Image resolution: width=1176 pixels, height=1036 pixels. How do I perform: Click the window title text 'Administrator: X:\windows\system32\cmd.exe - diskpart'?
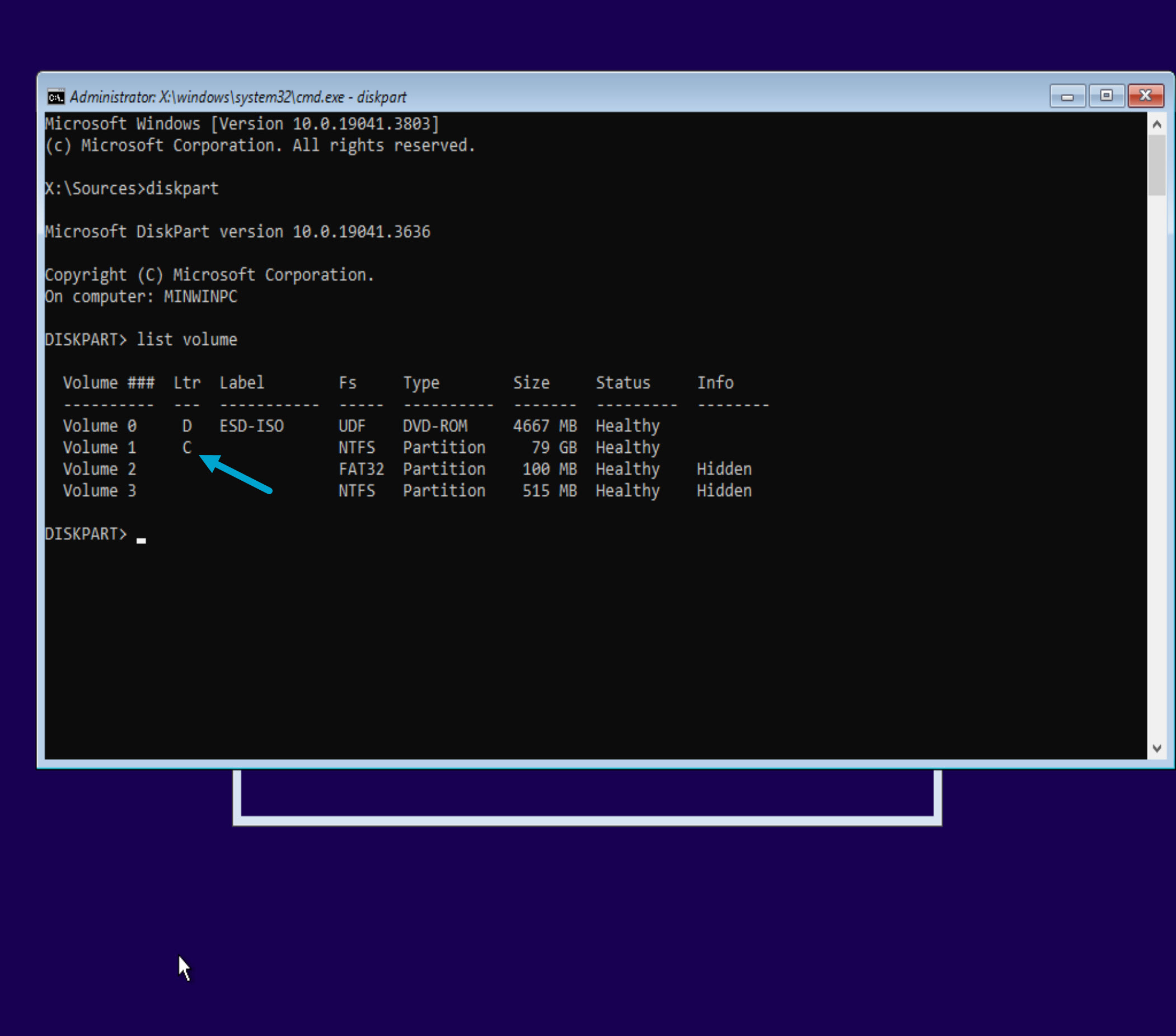238,97
